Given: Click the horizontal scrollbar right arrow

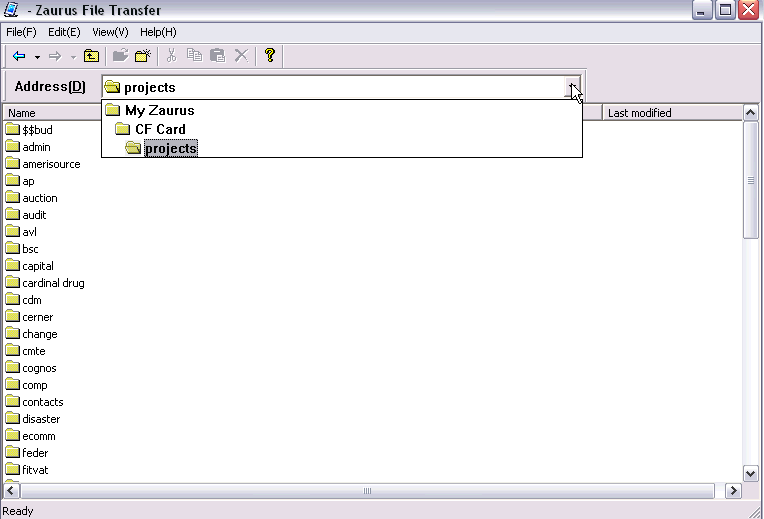Looking at the screenshot, I should point(733,491).
